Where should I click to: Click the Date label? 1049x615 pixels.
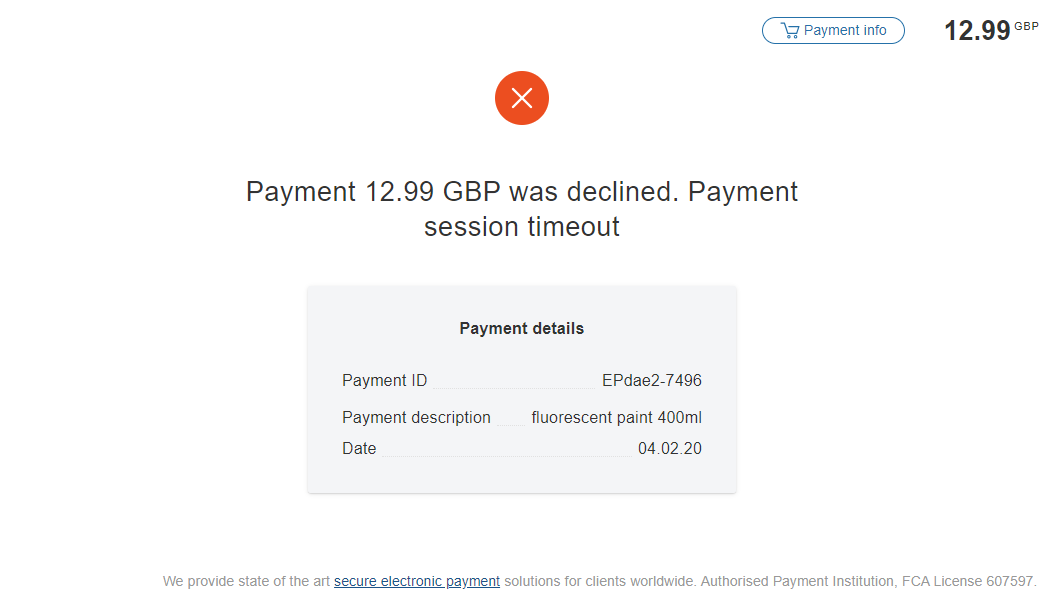pos(359,449)
